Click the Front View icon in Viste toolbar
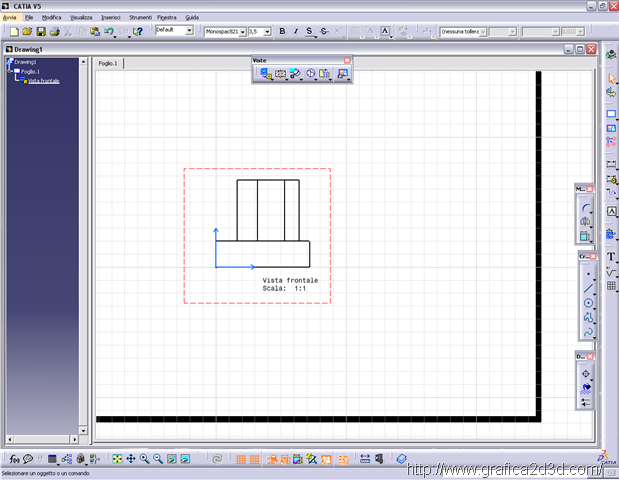Screen dimensions: 619x480 [x=266, y=74]
